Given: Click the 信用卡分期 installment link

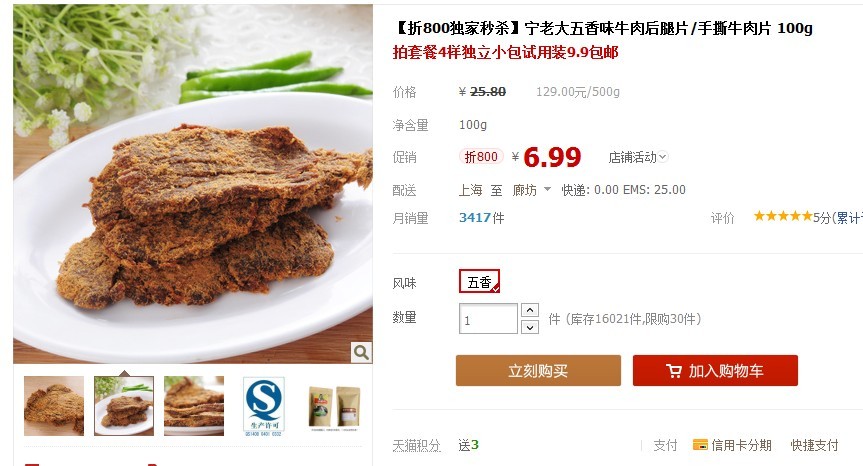Looking at the screenshot, I should click(741, 445).
